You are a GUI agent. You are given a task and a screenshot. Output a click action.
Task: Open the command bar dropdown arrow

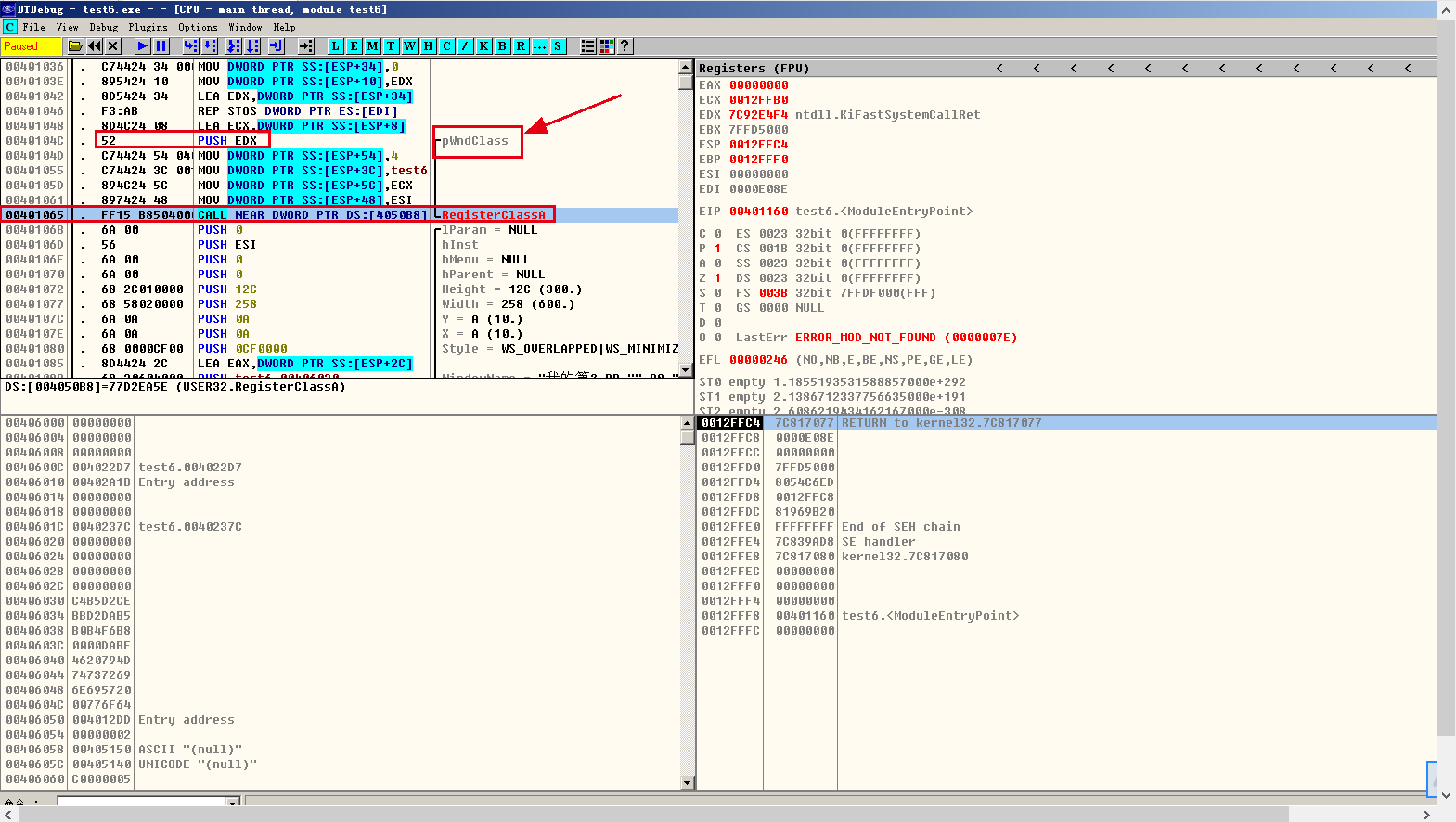click(x=234, y=801)
